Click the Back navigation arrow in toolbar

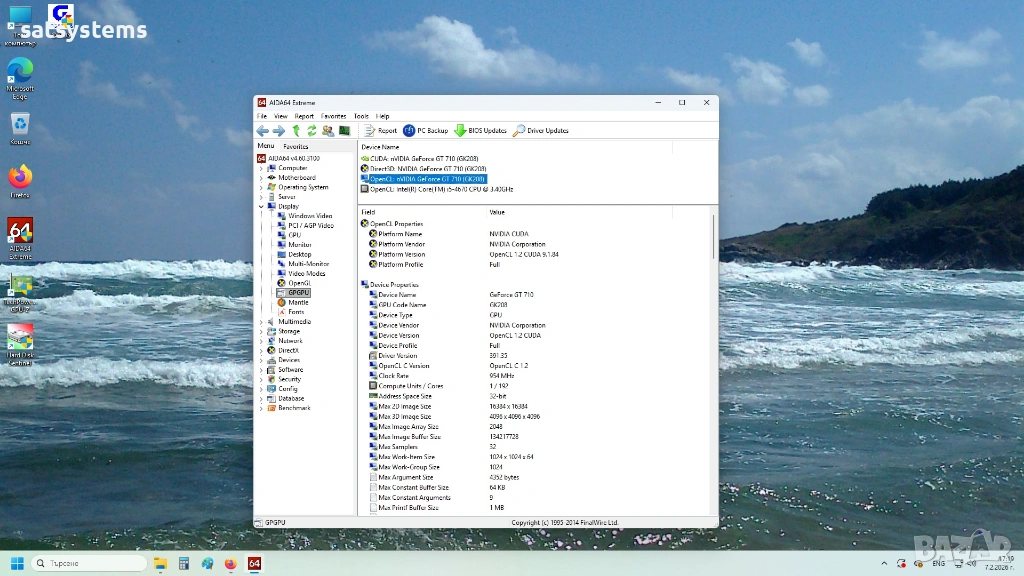[x=262, y=131]
